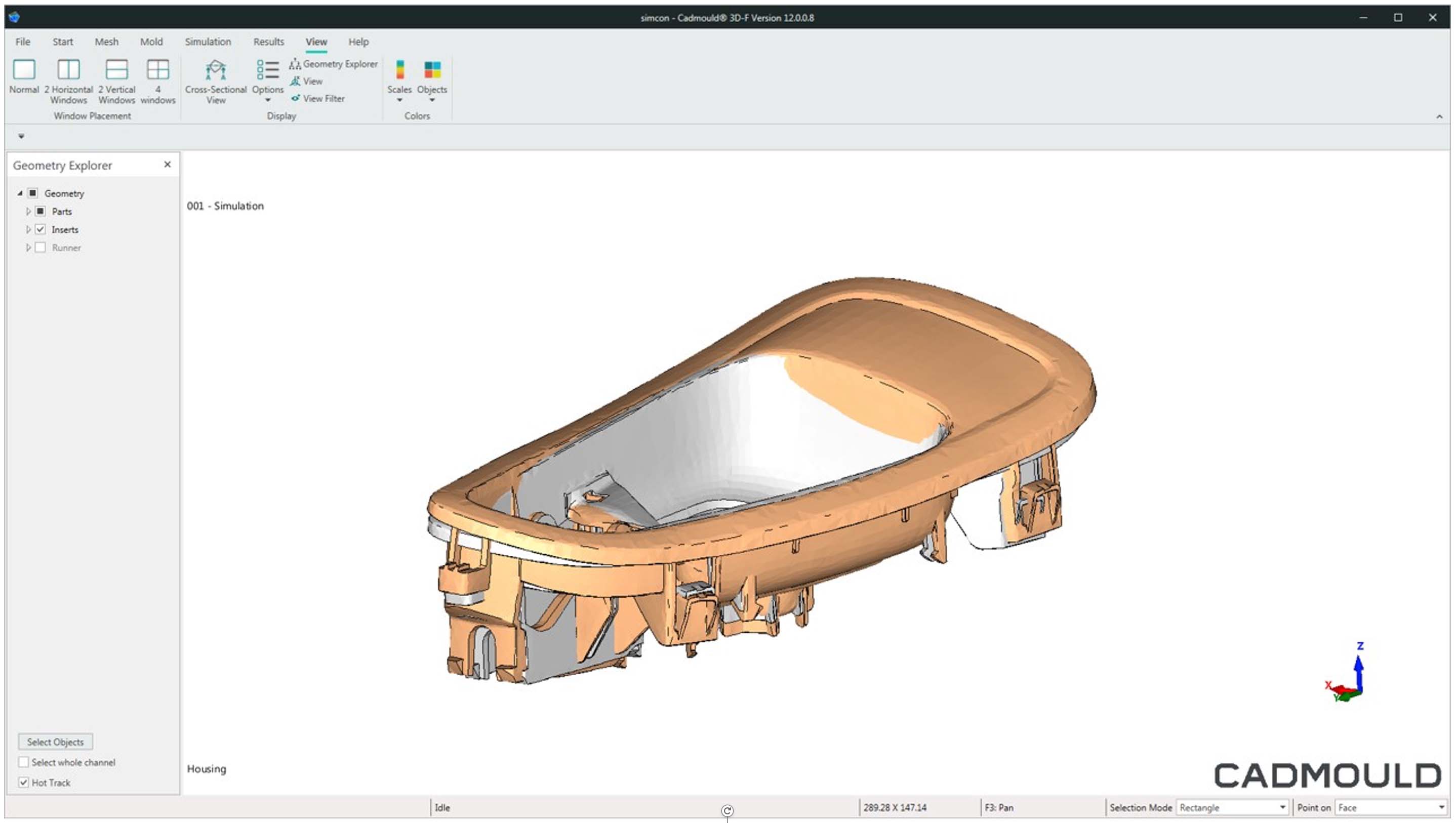Open View Filter settings
This screenshot has width=1456, height=823.
coord(322,97)
